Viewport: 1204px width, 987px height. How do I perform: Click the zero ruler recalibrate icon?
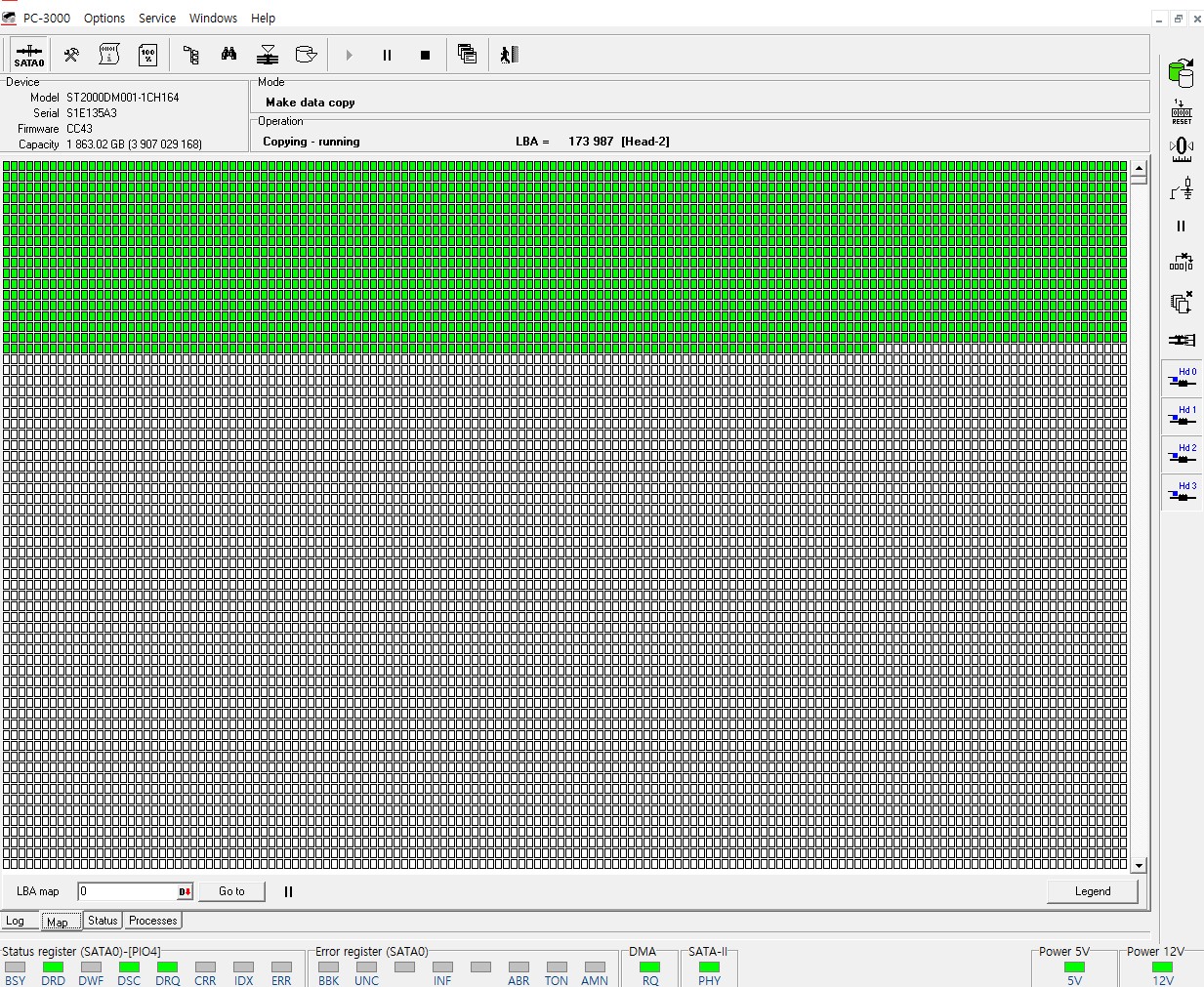(x=1182, y=149)
